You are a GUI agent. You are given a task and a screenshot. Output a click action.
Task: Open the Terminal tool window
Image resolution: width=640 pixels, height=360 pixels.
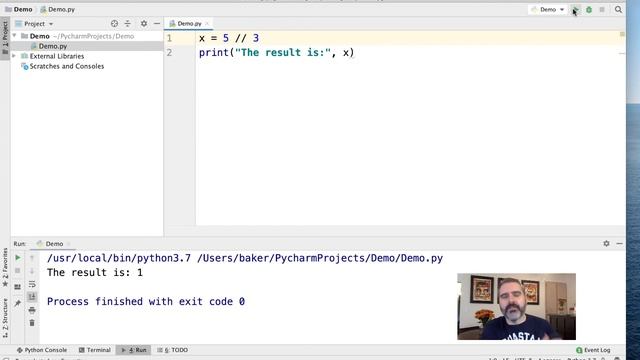coord(95,350)
